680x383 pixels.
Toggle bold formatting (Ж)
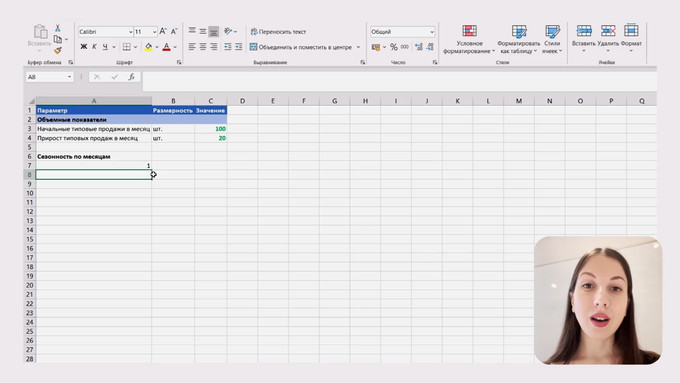coord(84,47)
